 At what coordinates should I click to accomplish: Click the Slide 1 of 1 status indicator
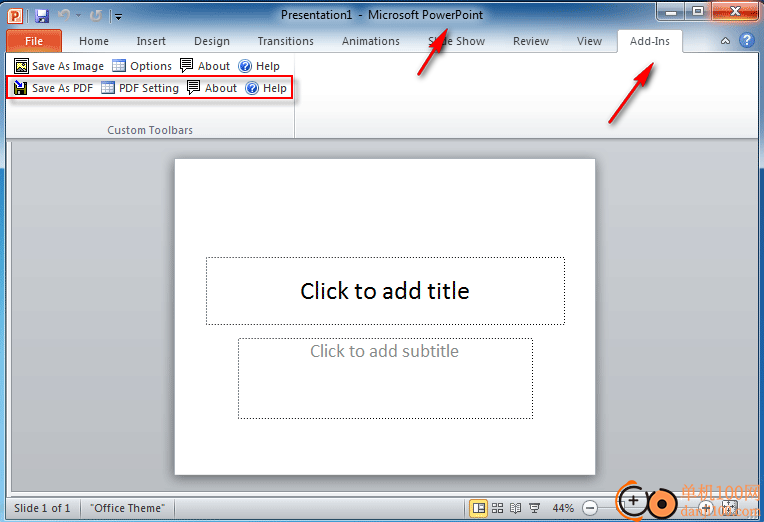(x=42, y=508)
